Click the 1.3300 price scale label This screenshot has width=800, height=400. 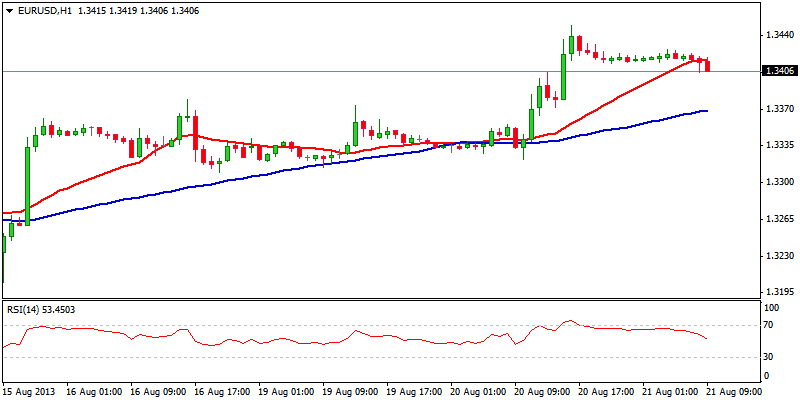(x=779, y=182)
